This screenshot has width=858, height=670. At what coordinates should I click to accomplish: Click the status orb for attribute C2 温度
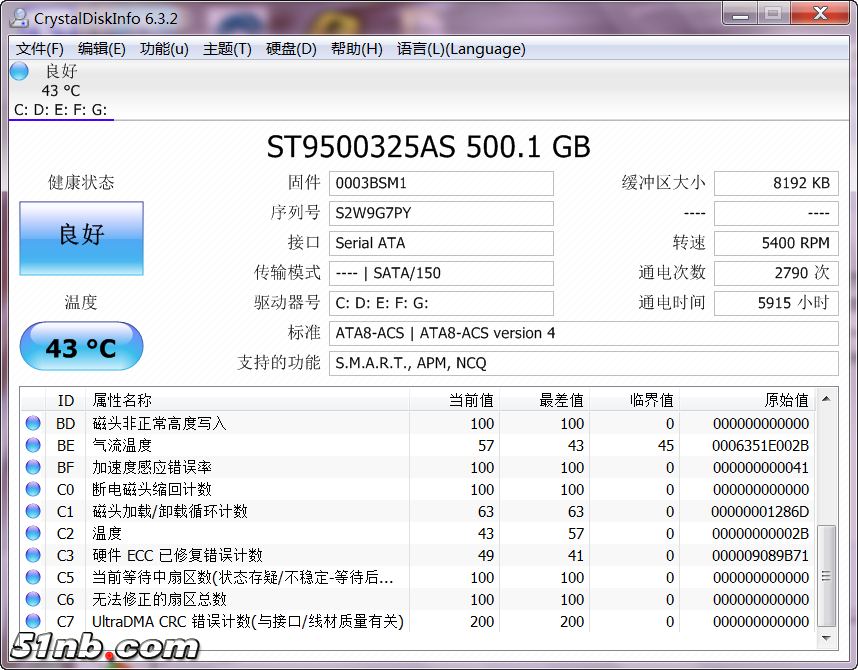pos(33,533)
